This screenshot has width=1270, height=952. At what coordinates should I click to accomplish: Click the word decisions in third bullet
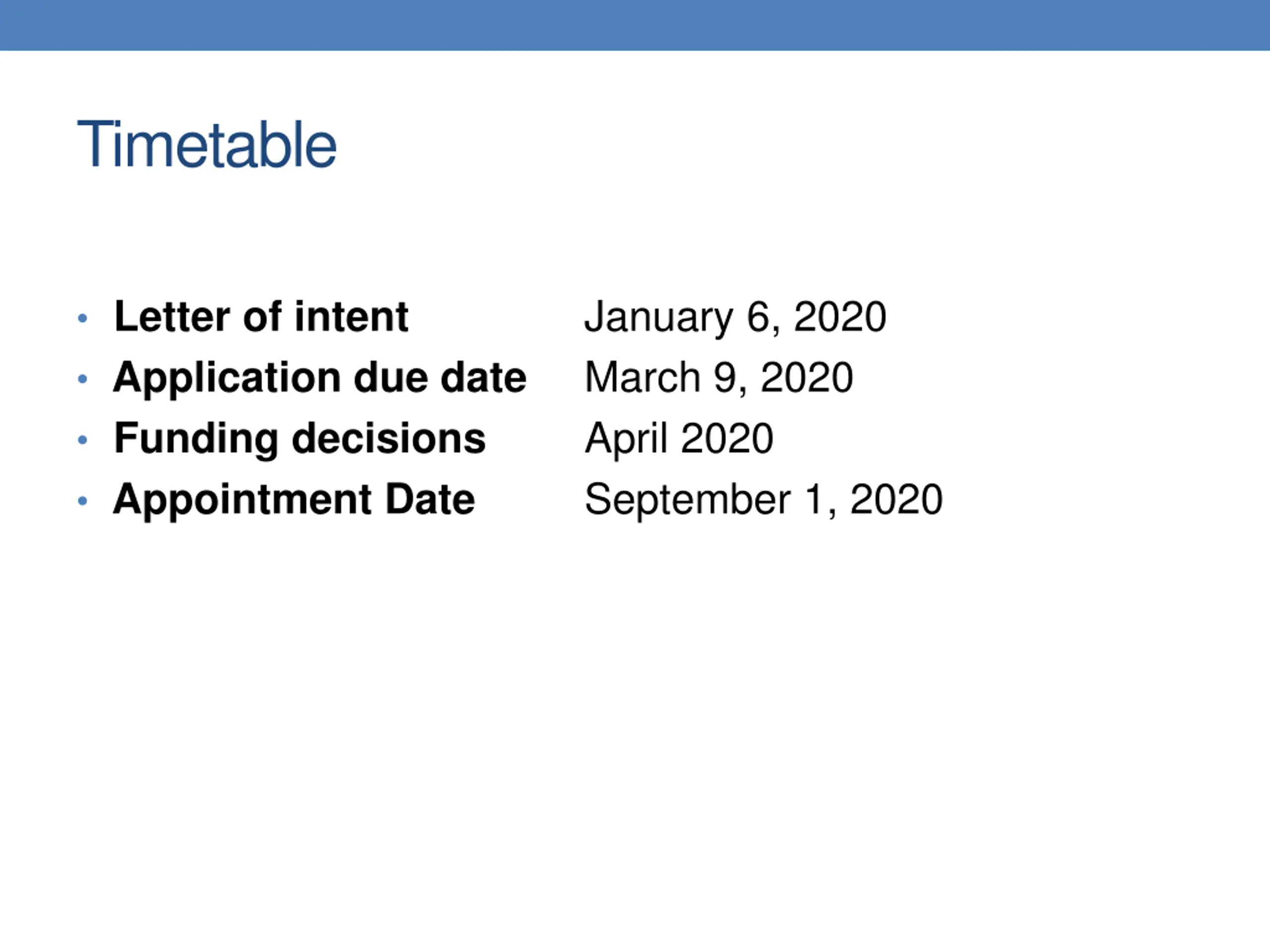pyautogui.click(x=389, y=438)
